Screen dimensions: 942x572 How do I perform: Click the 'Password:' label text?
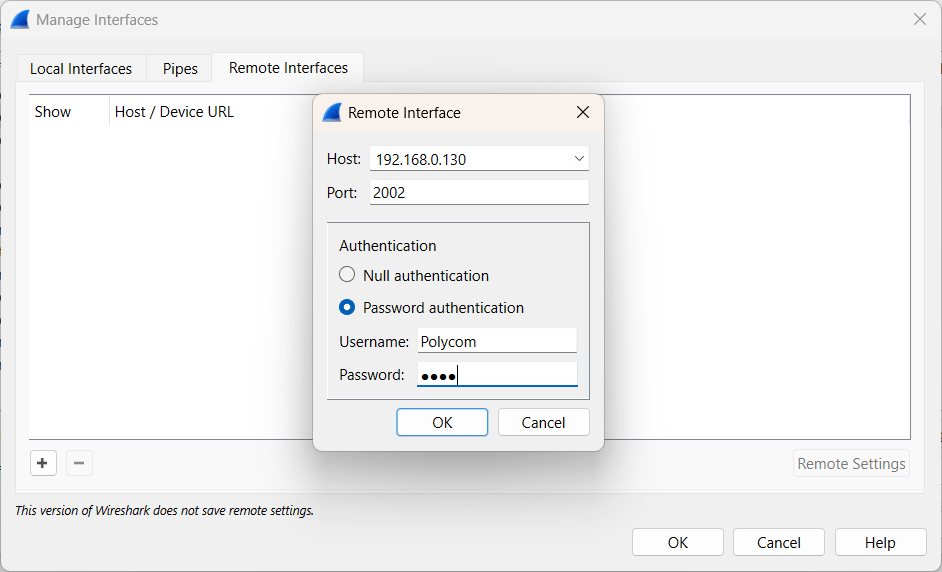click(x=372, y=375)
